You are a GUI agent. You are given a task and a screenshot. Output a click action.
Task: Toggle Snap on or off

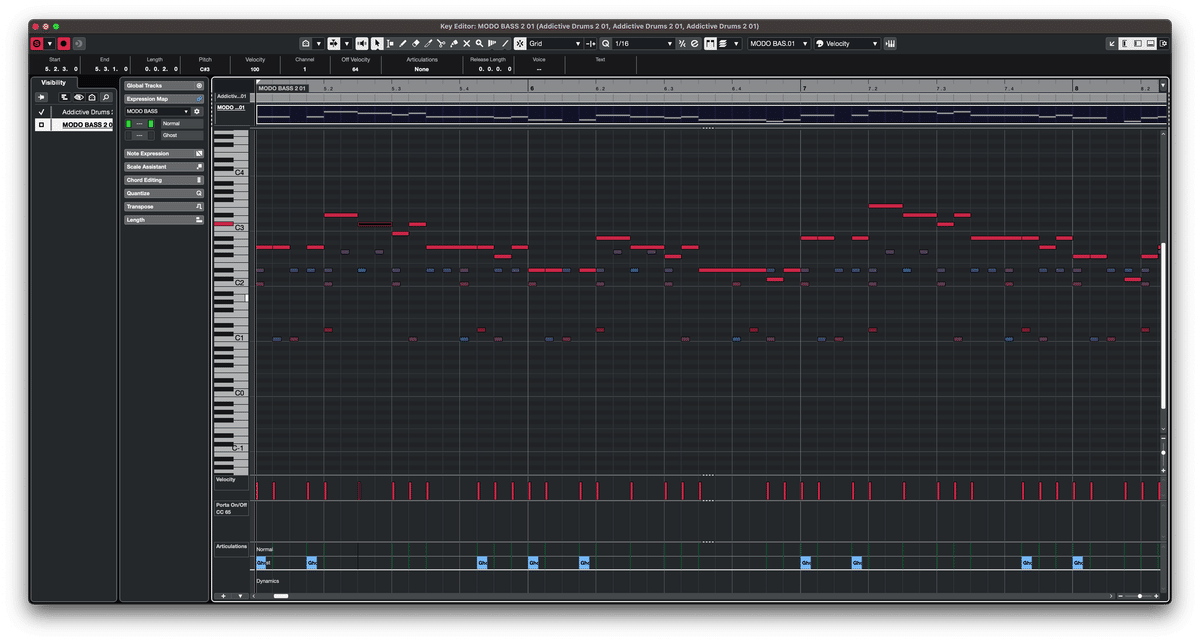click(x=519, y=43)
